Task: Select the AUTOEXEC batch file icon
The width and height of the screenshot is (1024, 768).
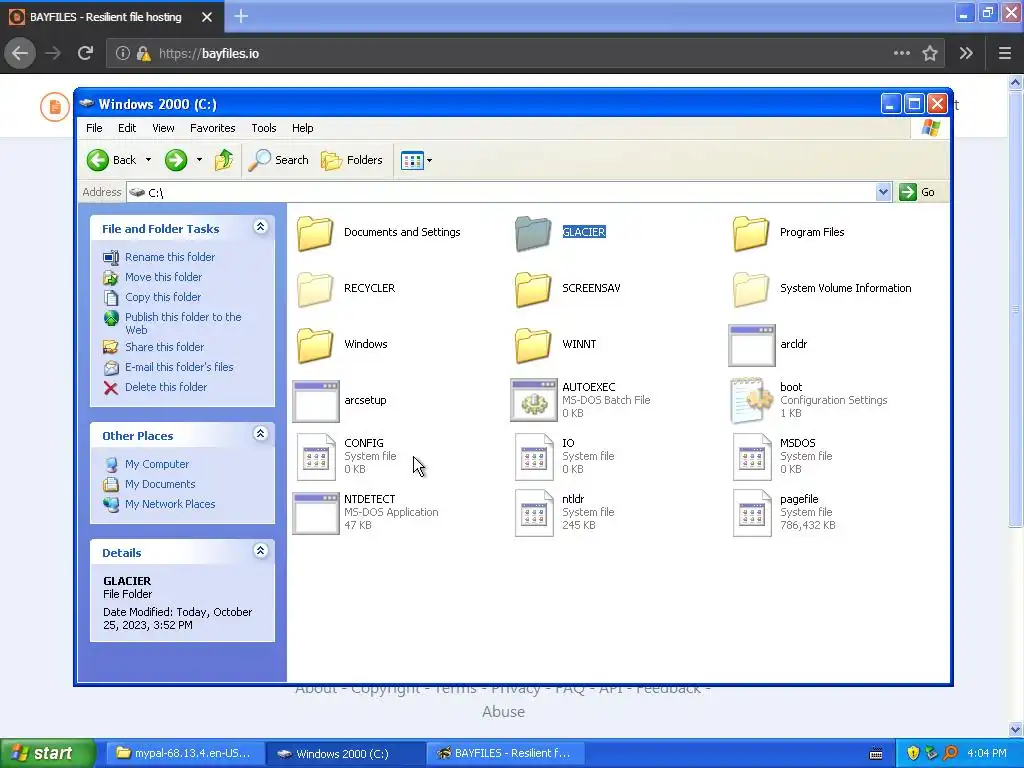Action: (534, 400)
